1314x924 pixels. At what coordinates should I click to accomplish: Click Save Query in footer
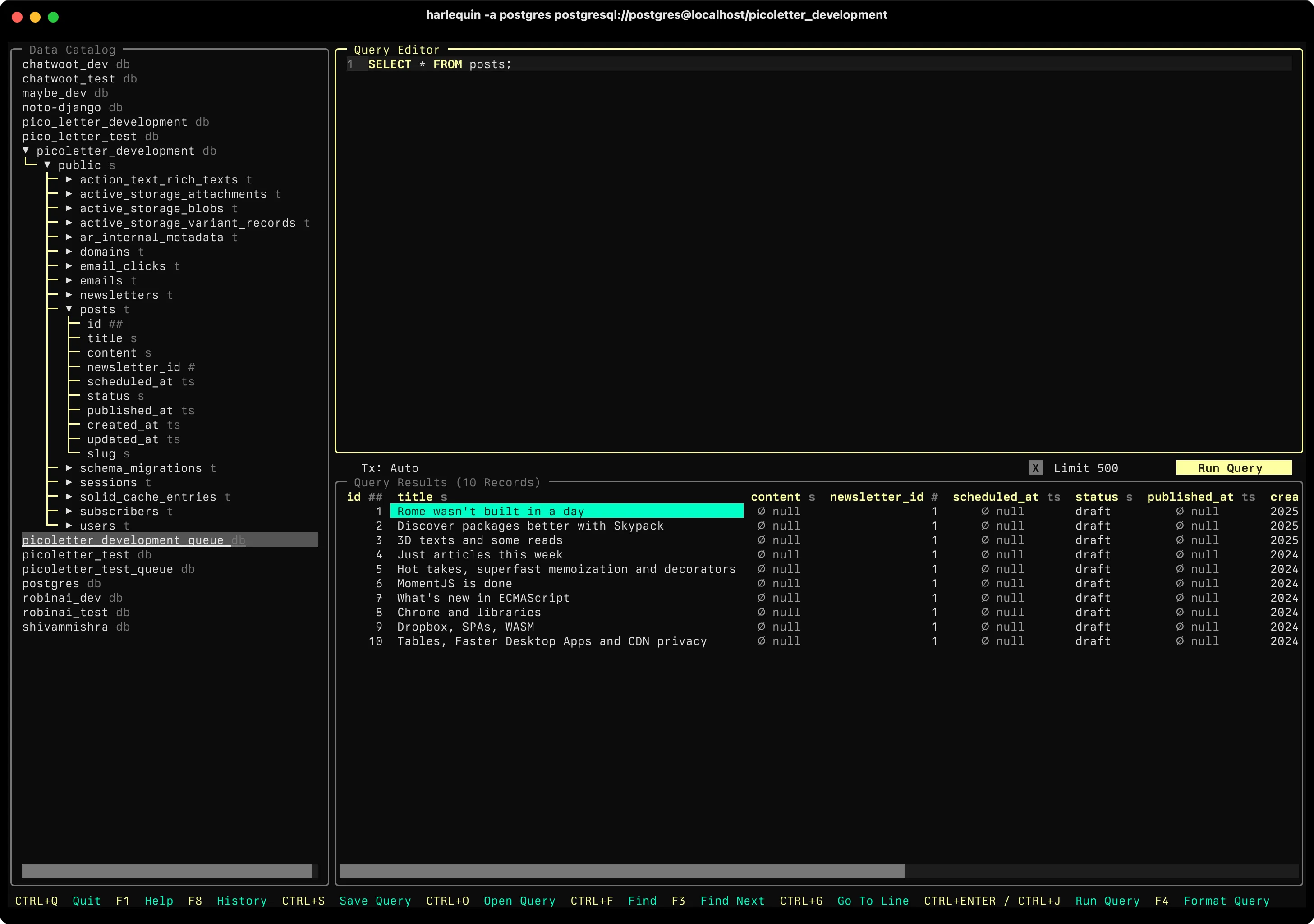pos(375,901)
